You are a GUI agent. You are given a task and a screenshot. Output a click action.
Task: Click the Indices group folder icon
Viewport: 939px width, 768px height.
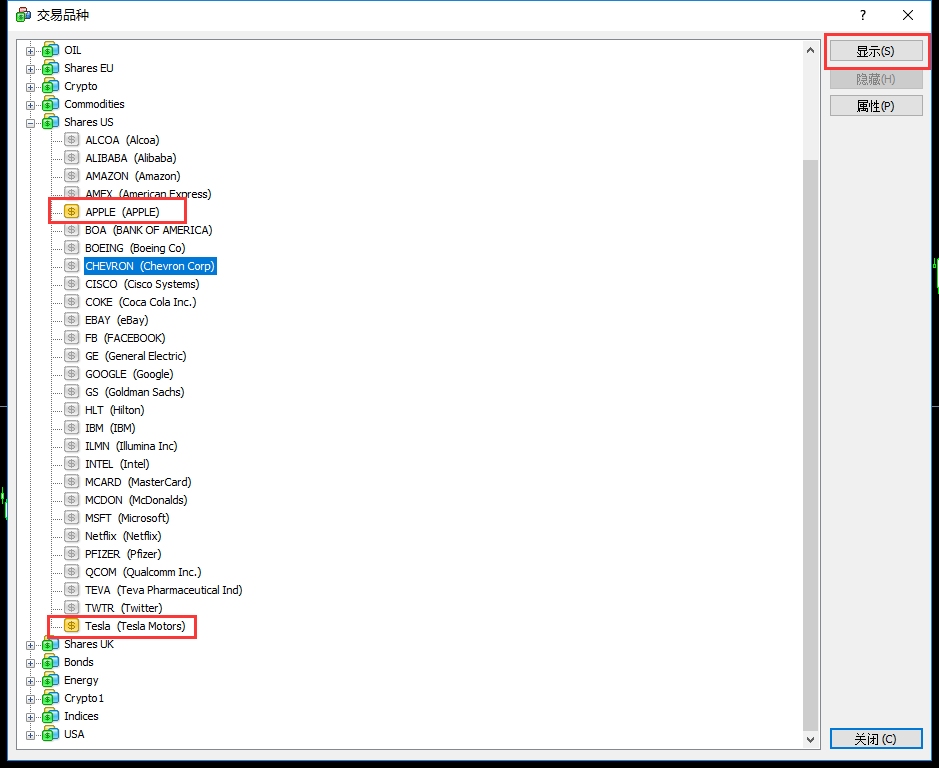pyautogui.click(x=51, y=716)
